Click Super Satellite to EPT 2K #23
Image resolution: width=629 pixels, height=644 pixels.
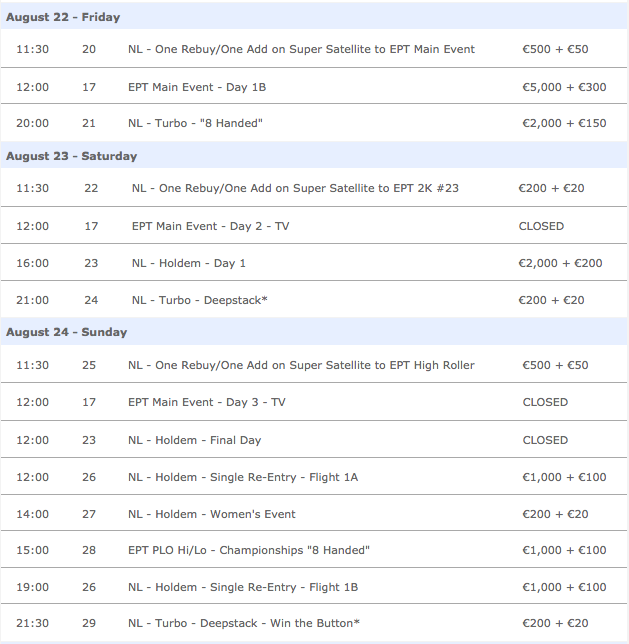coord(295,188)
